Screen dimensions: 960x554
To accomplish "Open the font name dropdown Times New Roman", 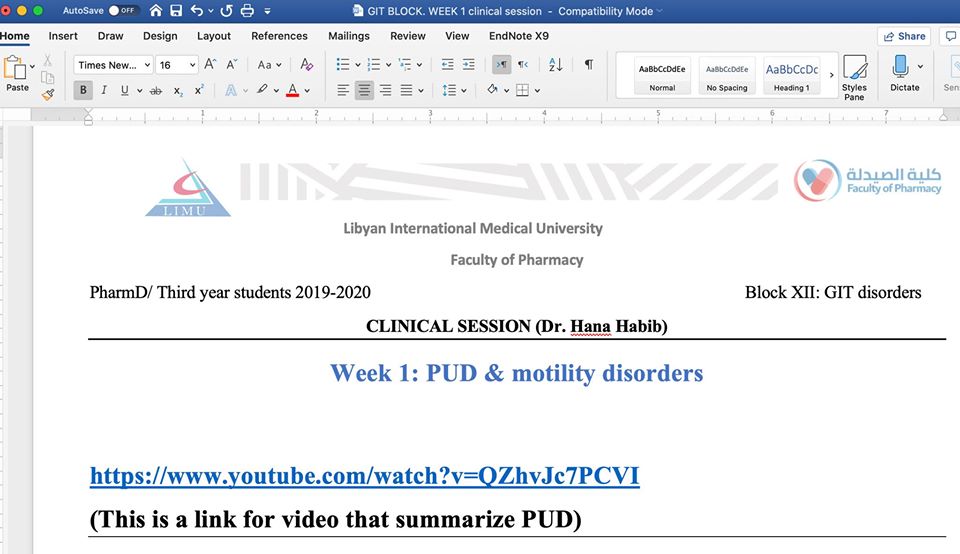I will coord(113,65).
